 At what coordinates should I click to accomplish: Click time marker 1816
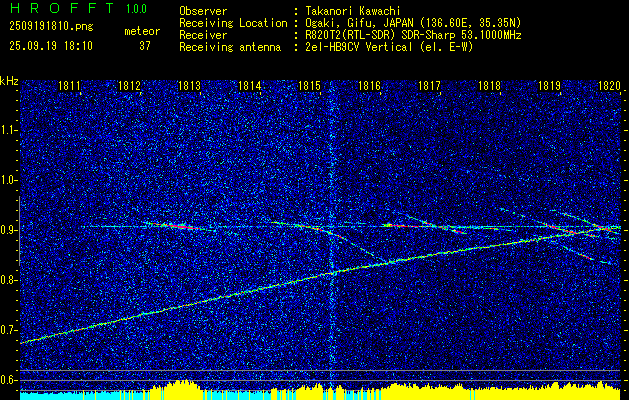point(369,85)
